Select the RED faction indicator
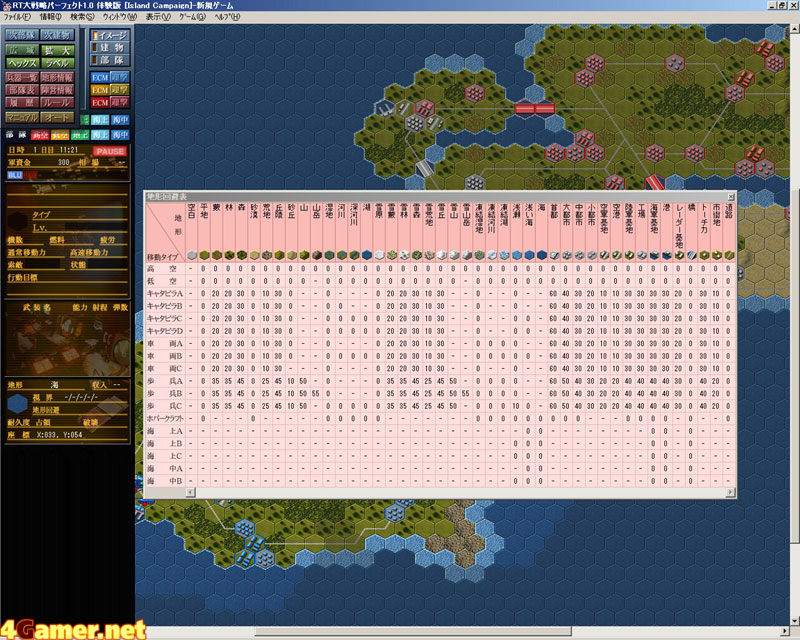Screen dimensions: 800x640 point(31,175)
